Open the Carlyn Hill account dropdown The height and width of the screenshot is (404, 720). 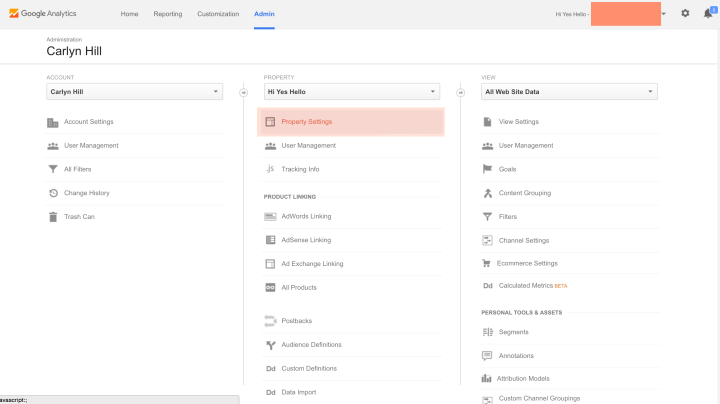135,91
